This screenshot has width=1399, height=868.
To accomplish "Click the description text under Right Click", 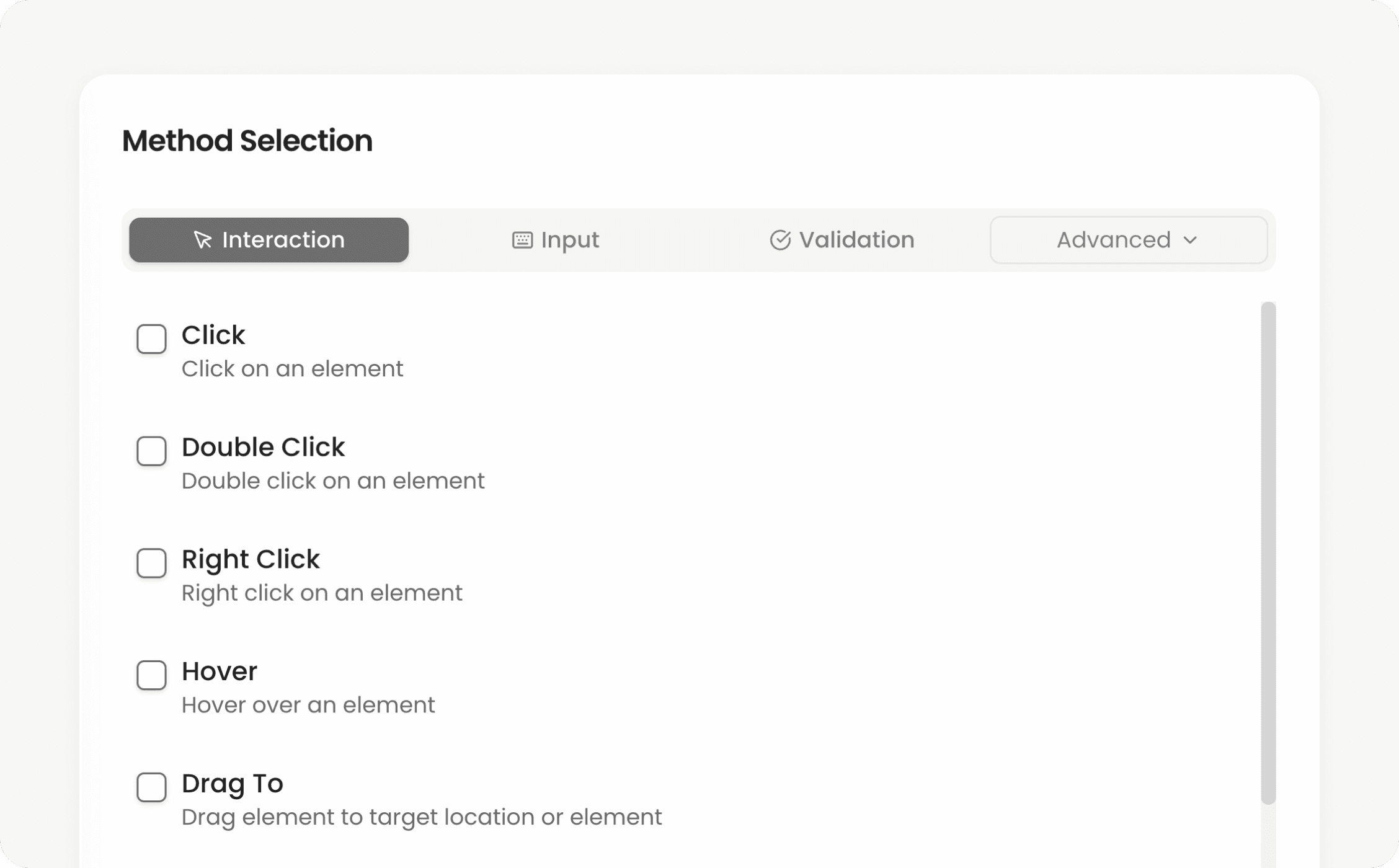I will coord(322,593).
